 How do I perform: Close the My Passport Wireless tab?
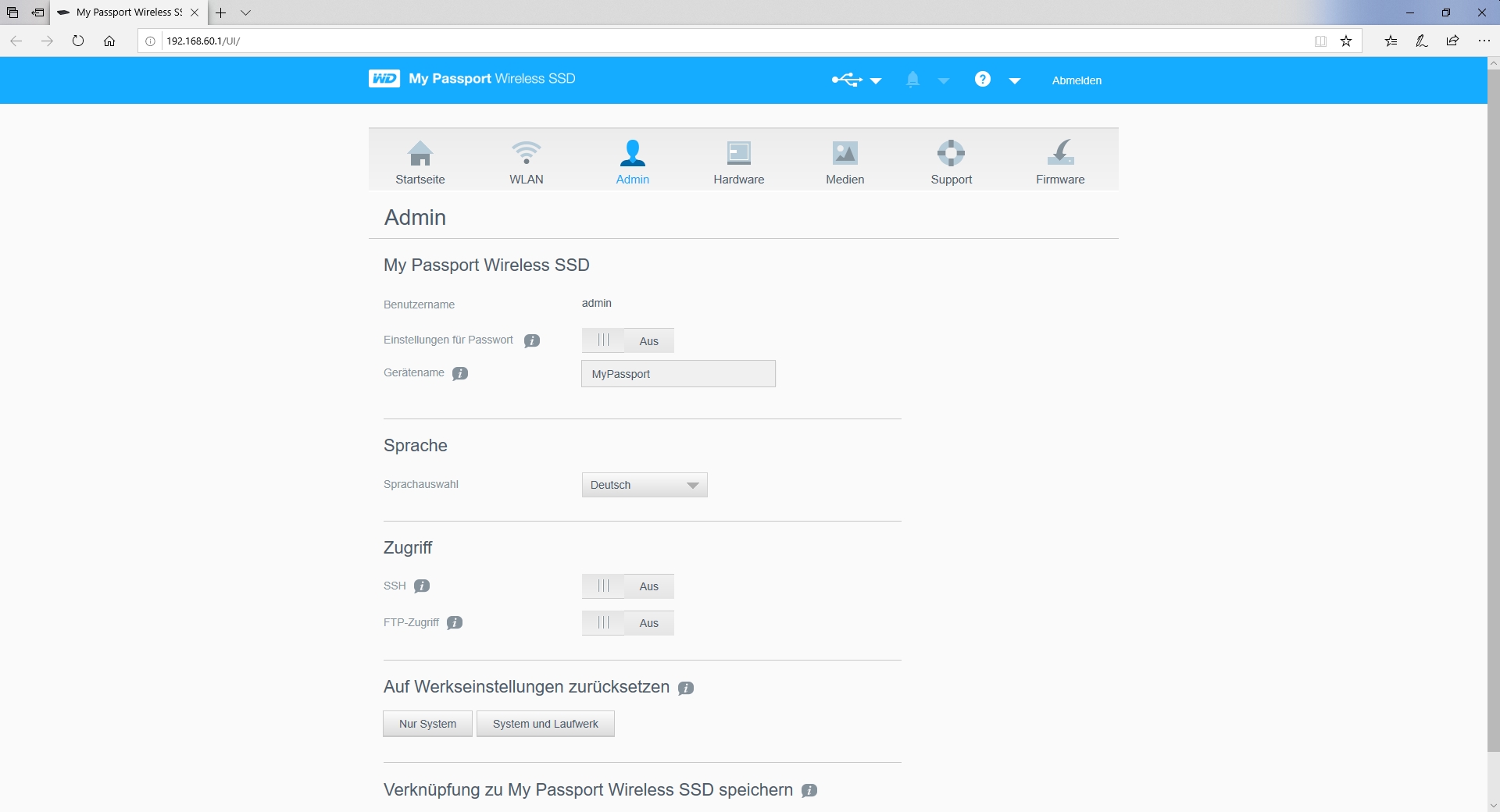(195, 12)
